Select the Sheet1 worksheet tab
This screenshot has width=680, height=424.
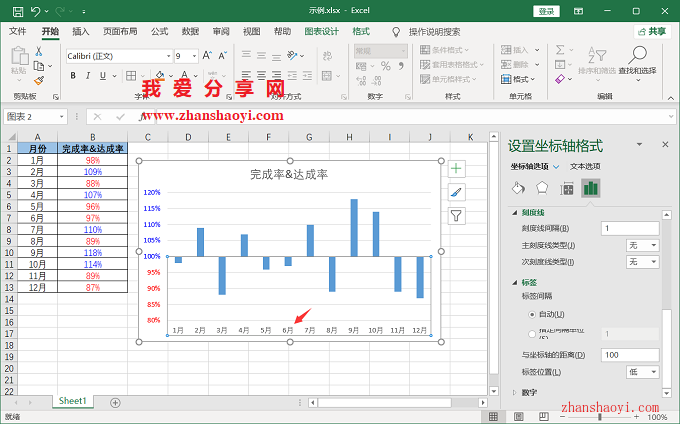point(73,401)
